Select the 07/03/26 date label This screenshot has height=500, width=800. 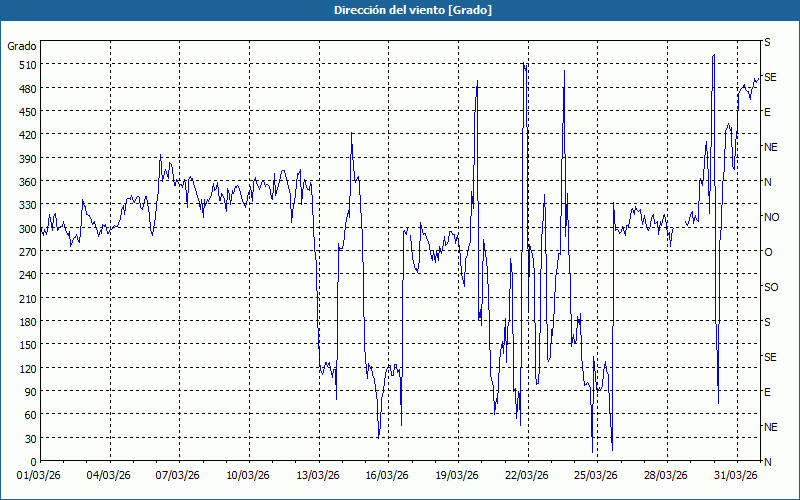(180, 475)
